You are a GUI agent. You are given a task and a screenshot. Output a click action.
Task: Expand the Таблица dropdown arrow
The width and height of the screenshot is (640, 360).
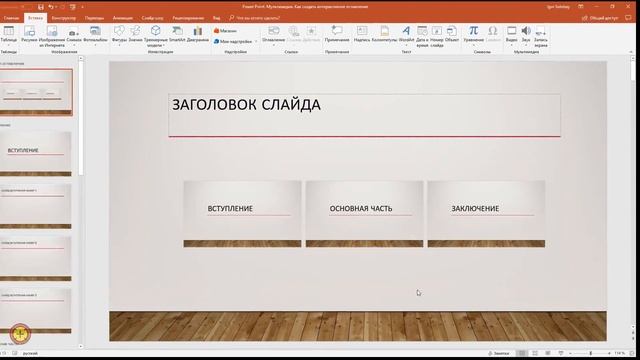click(9, 45)
